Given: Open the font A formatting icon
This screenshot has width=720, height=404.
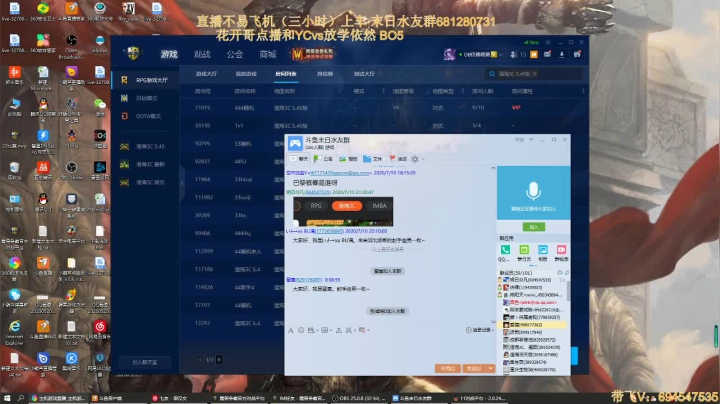Looking at the screenshot, I should [x=290, y=330].
